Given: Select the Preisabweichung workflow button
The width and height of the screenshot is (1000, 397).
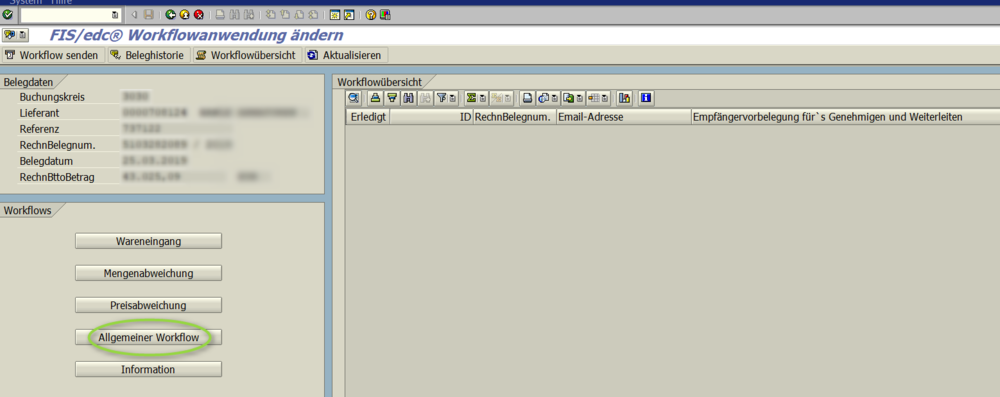Looking at the screenshot, I should [x=149, y=305].
